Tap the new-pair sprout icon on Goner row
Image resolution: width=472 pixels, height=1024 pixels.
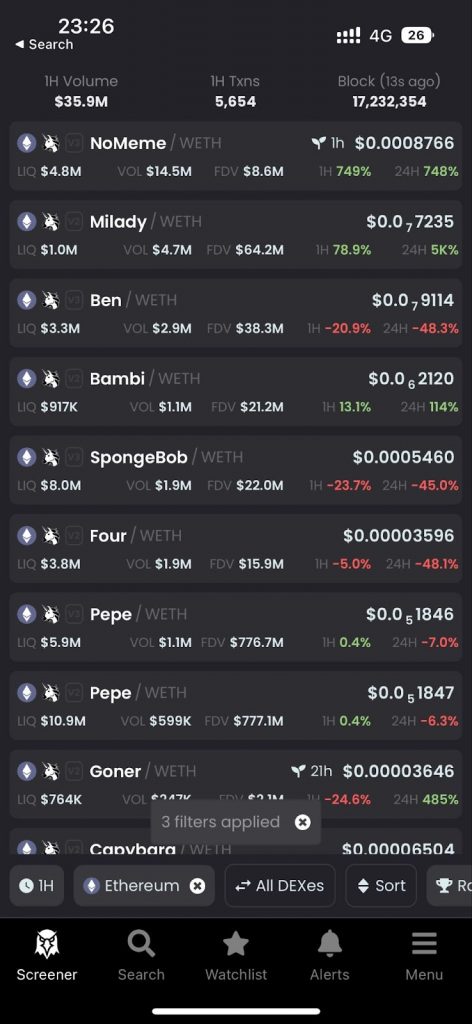[298, 771]
